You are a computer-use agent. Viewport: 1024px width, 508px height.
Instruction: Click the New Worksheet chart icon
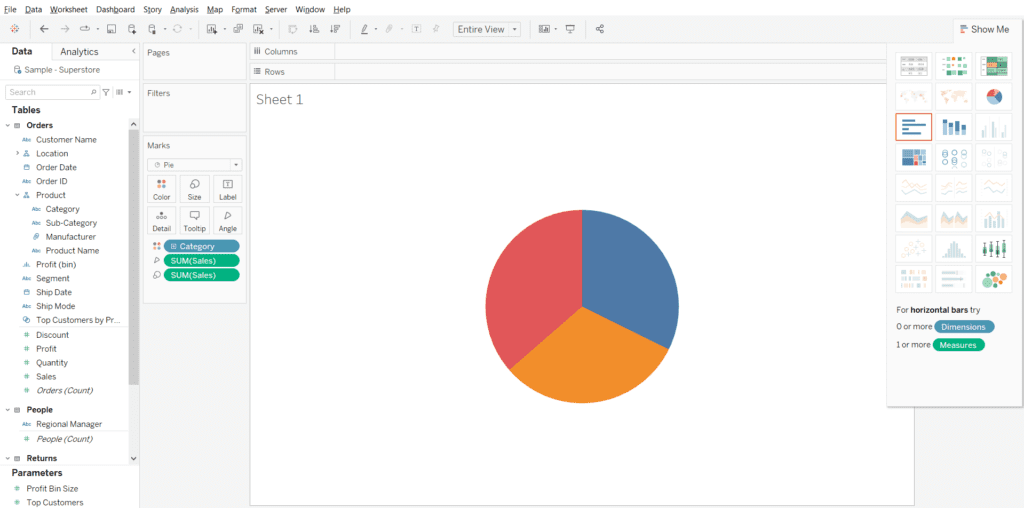pos(212,29)
